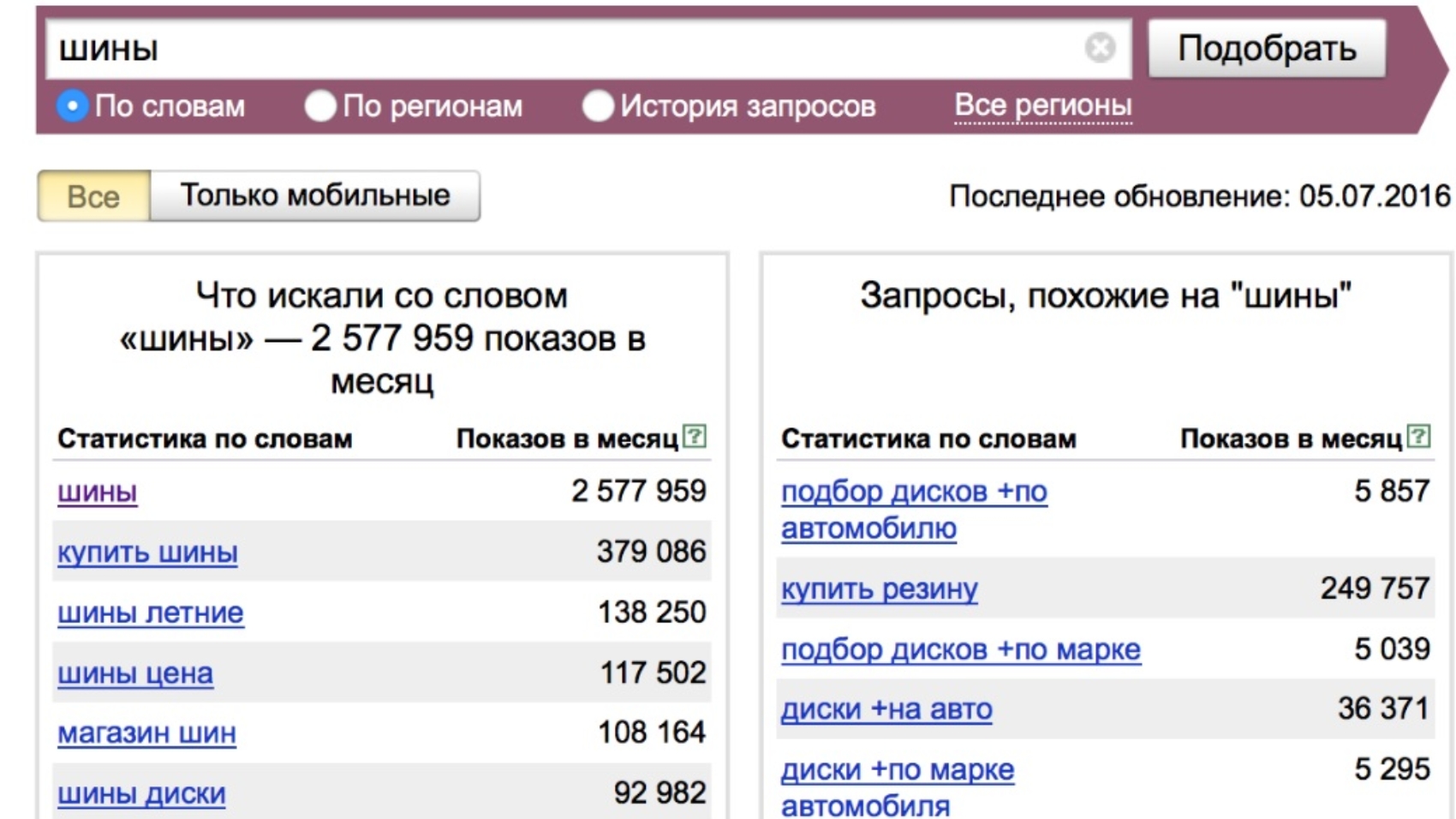Open 'подбор дисков +по автомобилю' link
The width and height of the screenshot is (1456, 819).
click(x=914, y=510)
